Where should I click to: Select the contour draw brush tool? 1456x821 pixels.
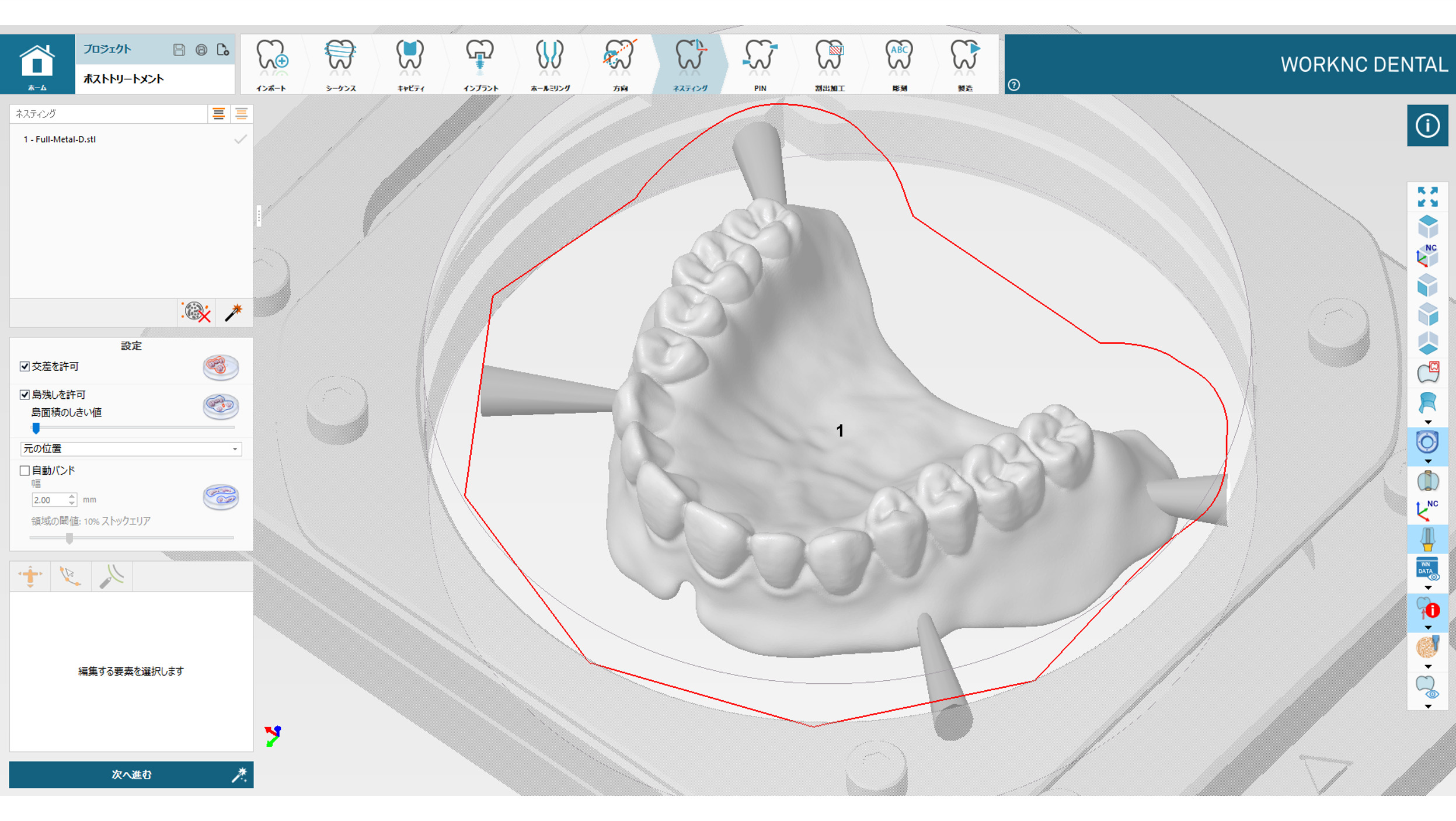[x=112, y=576]
